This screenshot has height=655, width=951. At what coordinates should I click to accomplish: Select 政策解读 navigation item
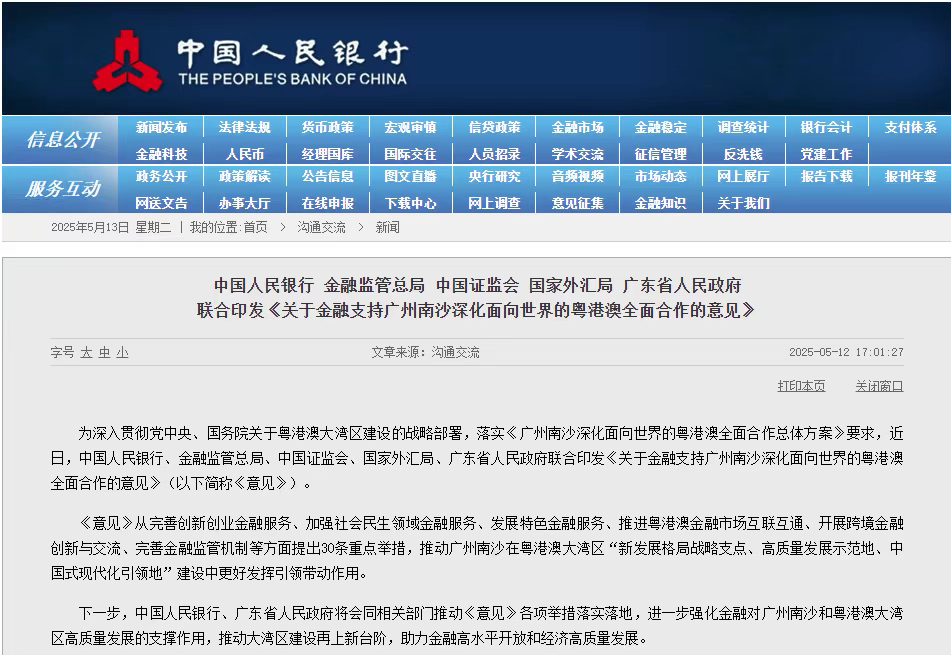pyautogui.click(x=244, y=176)
